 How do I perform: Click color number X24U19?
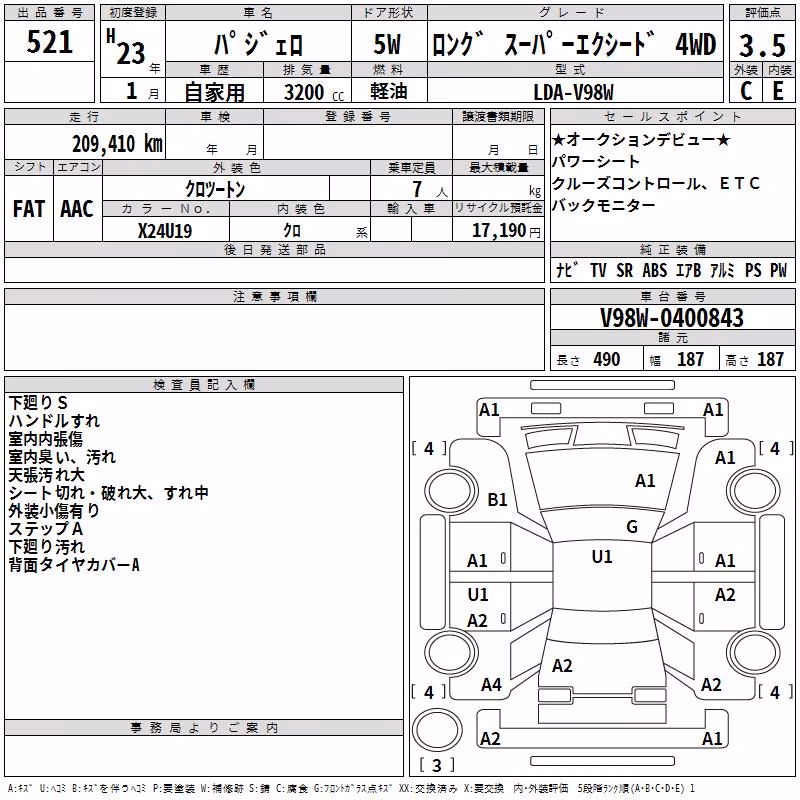165,231
